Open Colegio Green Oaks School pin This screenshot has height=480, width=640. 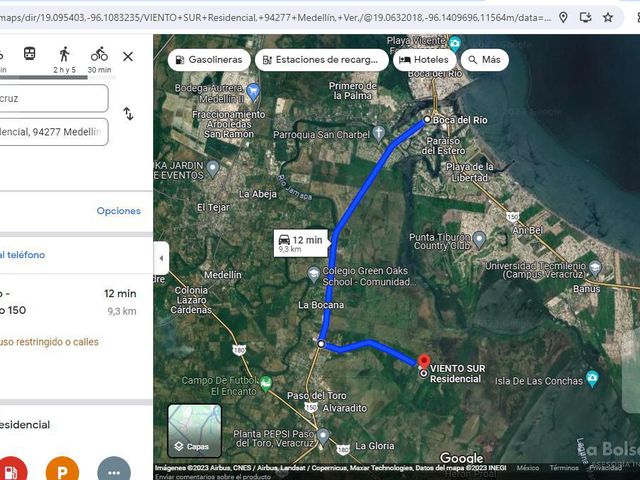coord(313,274)
